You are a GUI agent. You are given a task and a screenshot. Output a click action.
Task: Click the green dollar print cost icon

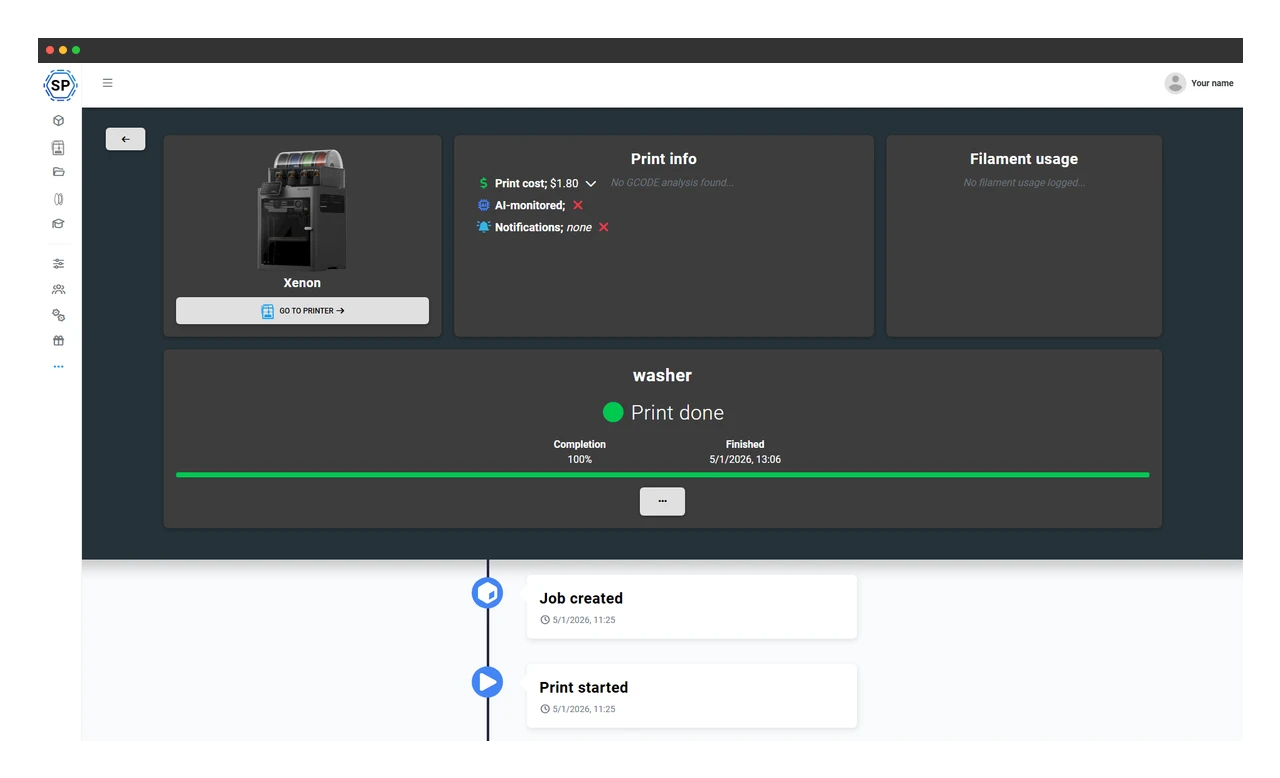(484, 183)
